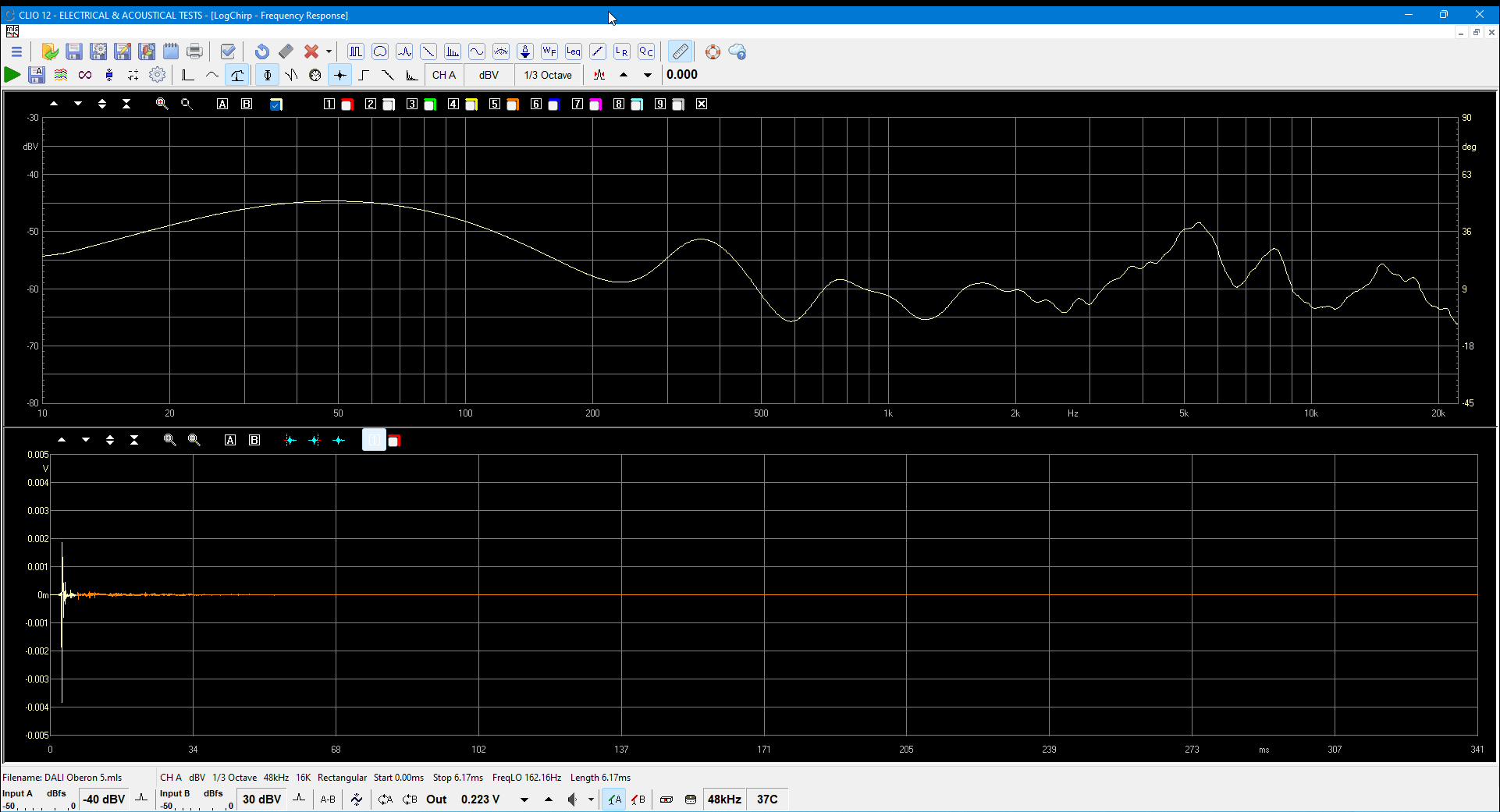
Task: Expand the delete X dropdown arrow
Action: pos(329,52)
